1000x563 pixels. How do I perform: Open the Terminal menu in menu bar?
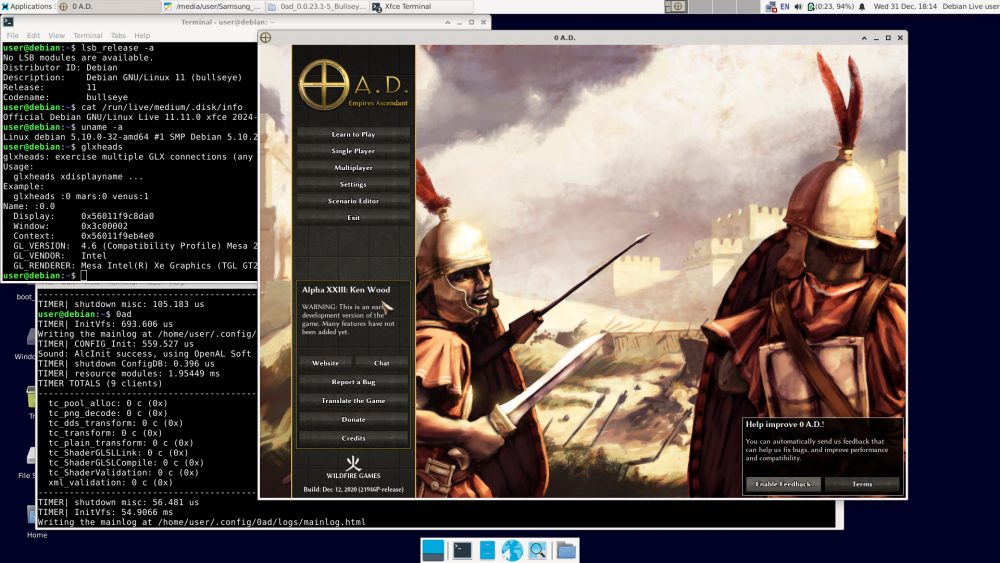[87, 35]
